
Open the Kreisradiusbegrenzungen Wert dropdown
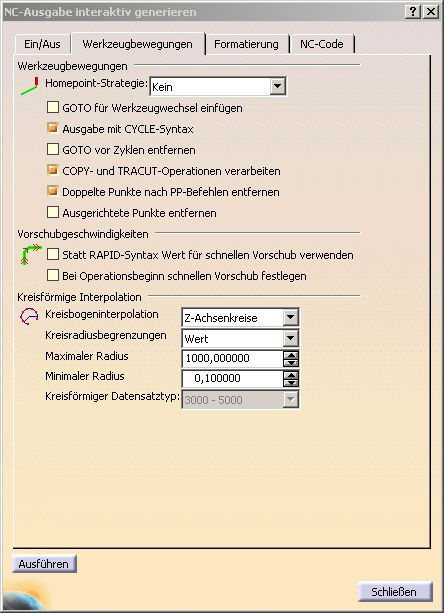coord(290,338)
